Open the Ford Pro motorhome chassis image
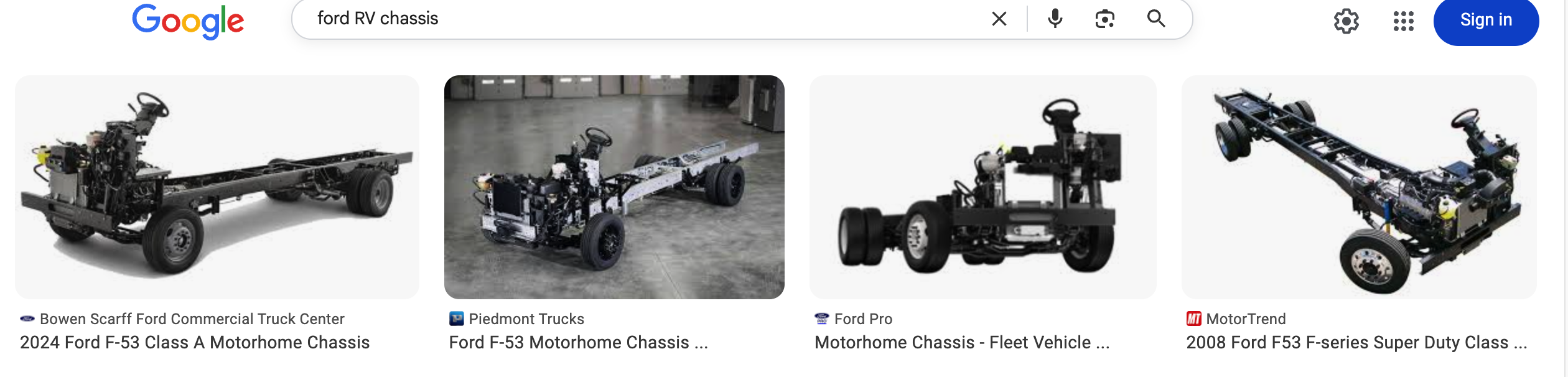Viewport: 1568px width, 377px height. (983, 187)
